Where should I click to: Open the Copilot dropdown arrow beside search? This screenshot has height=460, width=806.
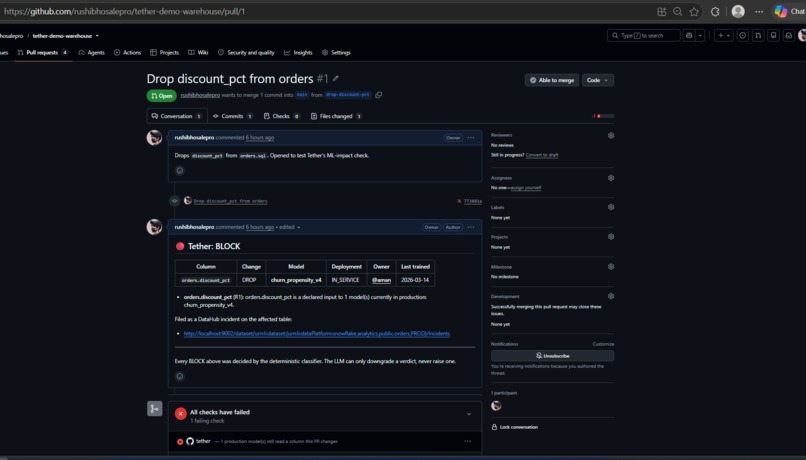[x=700, y=35]
